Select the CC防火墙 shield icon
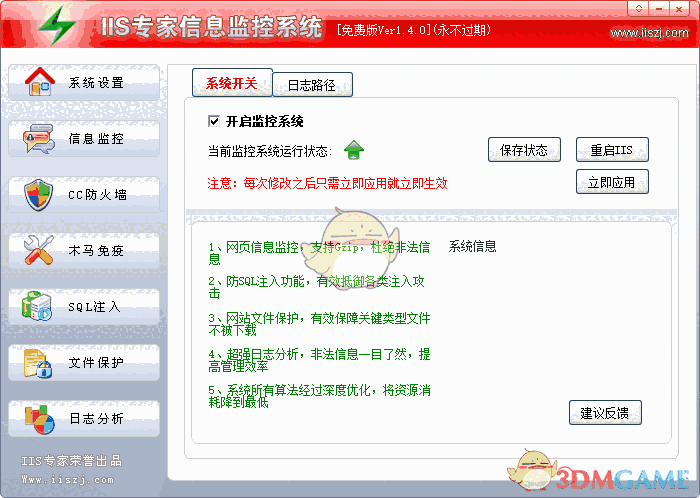 tap(39, 195)
